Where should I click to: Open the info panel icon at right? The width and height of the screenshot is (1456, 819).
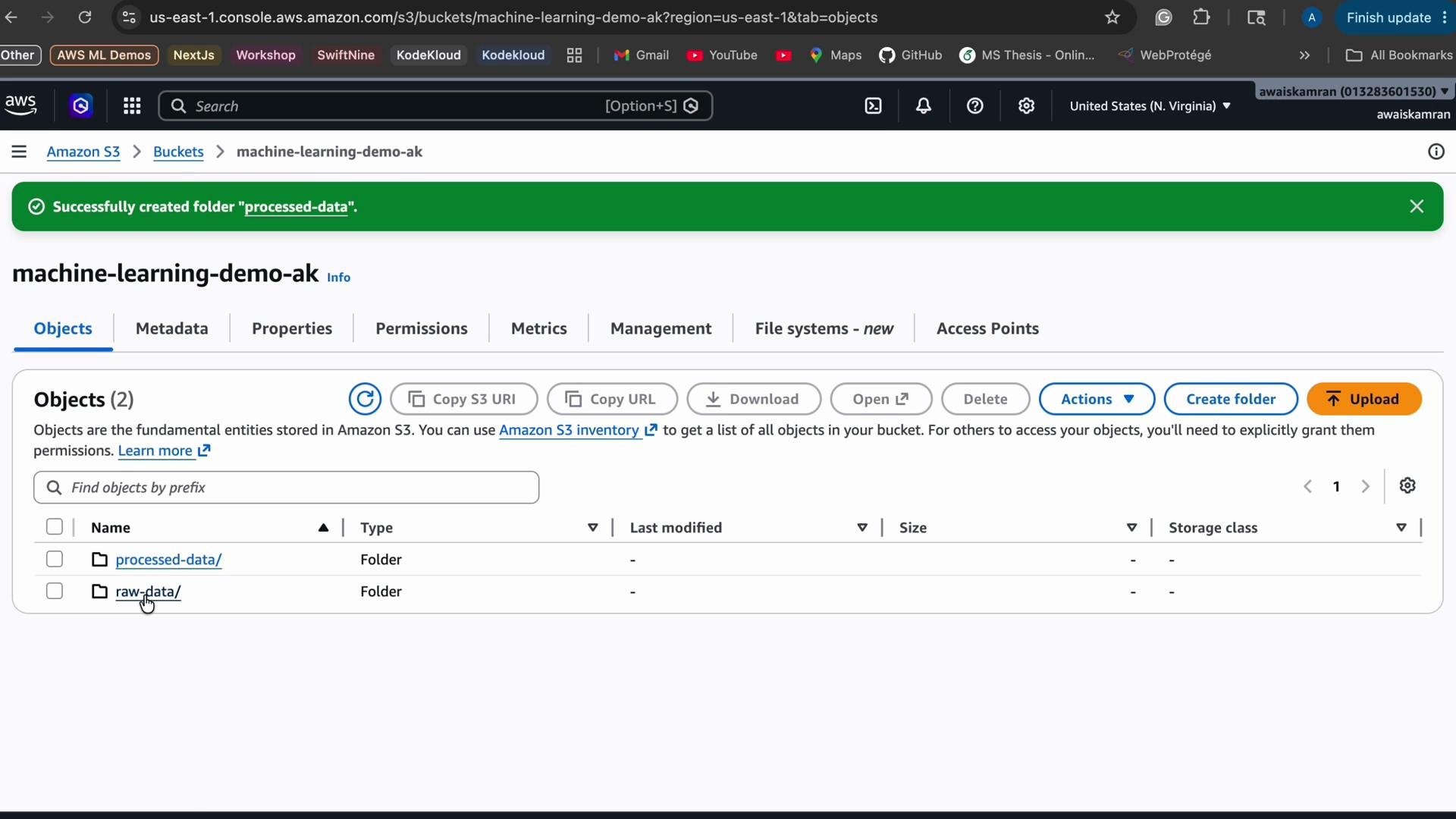(x=1436, y=152)
